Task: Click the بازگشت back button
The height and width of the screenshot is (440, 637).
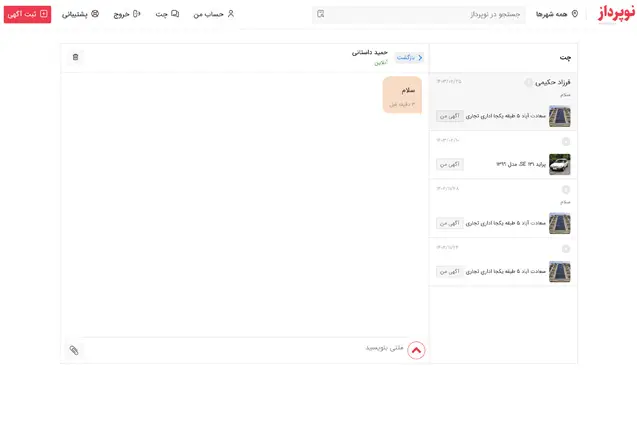Action: click(410, 58)
